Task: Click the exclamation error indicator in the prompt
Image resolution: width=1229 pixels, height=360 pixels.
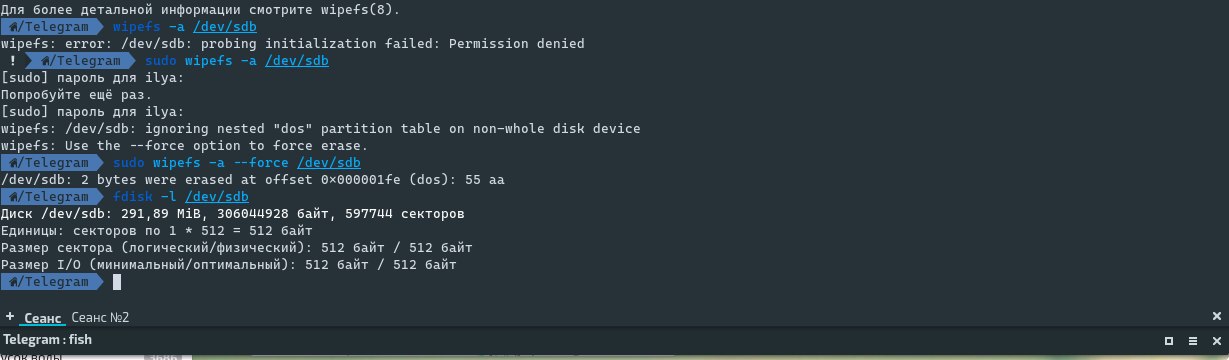Action: [12, 61]
